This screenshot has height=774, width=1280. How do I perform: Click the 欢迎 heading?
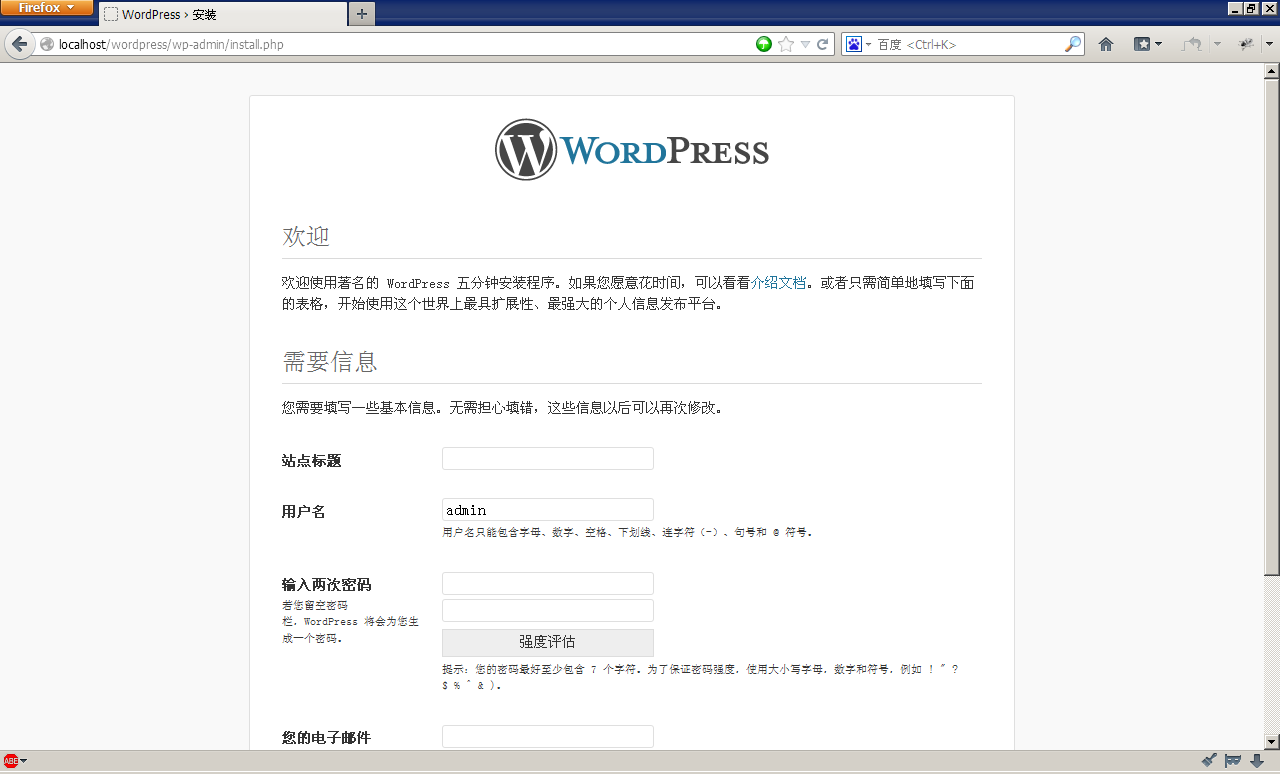(x=306, y=237)
